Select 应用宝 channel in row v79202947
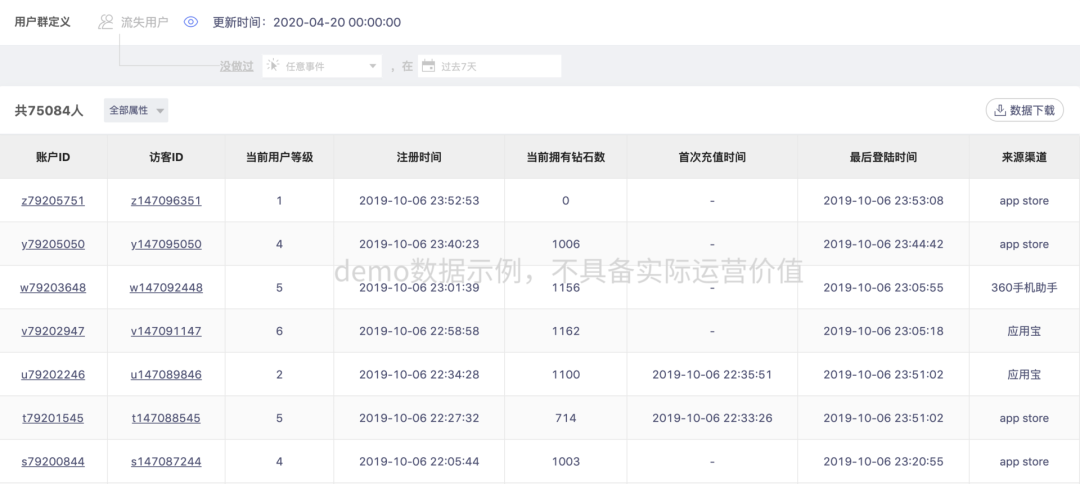The image size is (1080, 484). pos(1024,331)
